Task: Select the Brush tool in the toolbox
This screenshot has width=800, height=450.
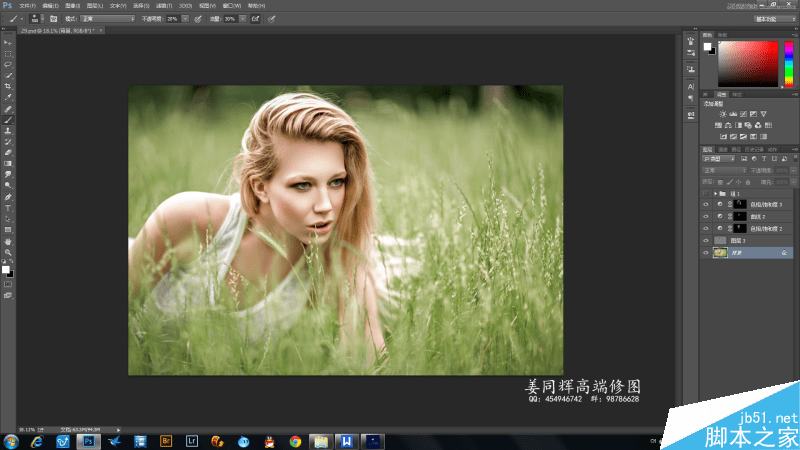Action: (9, 120)
